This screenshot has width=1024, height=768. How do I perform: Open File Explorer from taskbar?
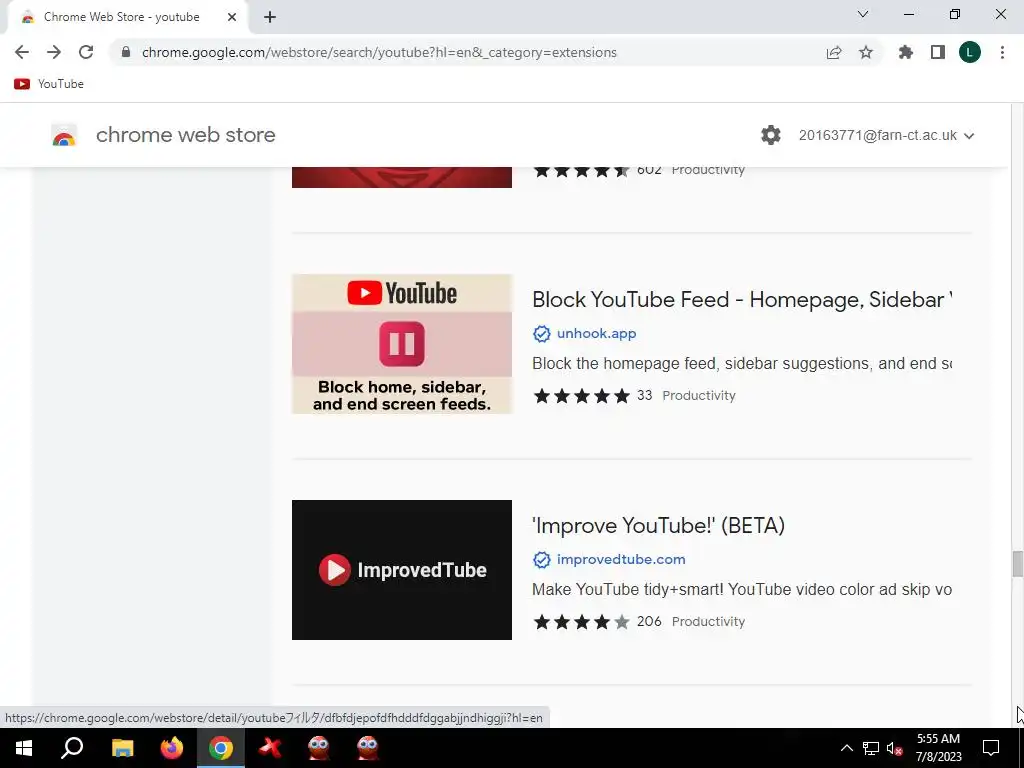[122, 748]
